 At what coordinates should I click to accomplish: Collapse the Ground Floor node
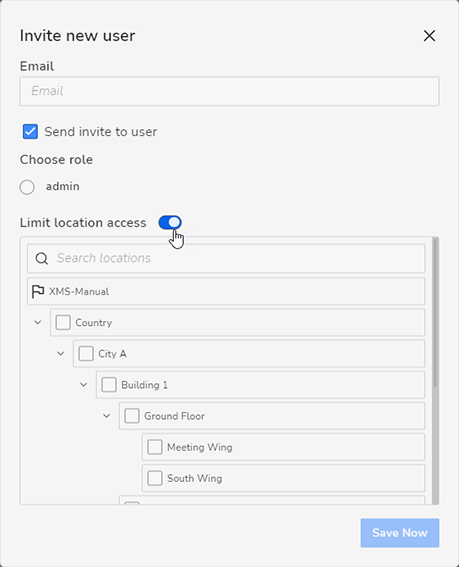coord(107,416)
